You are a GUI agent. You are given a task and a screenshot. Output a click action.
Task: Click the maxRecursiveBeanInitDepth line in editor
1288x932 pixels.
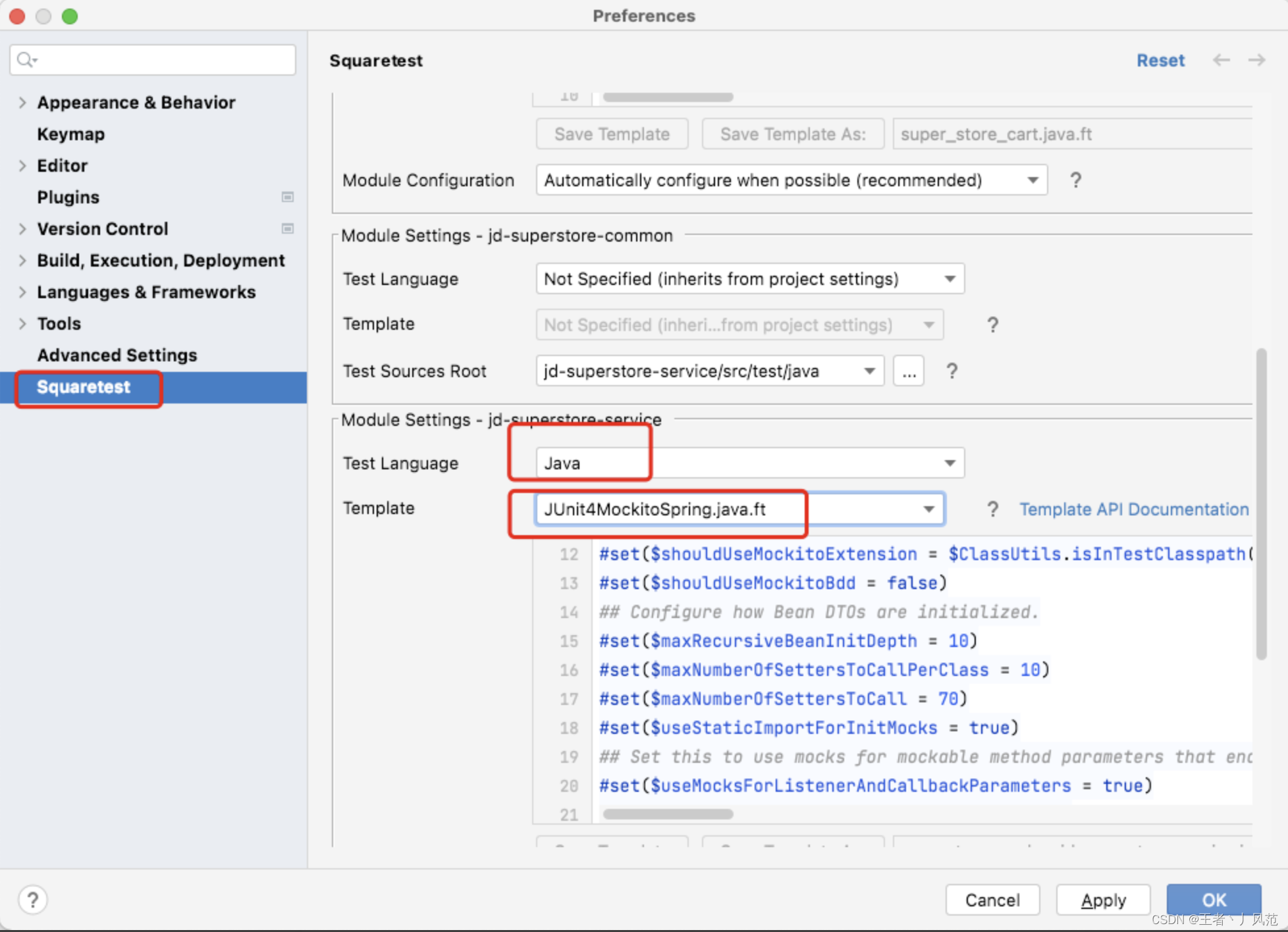pyautogui.click(x=788, y=641)
